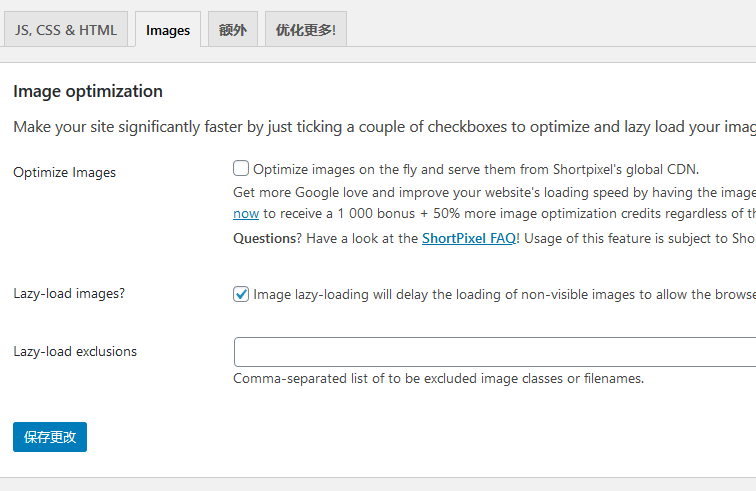Switch to the JS, CSS & HTML tab
This screenshot has height=491, width=756.
click(66, 30)
